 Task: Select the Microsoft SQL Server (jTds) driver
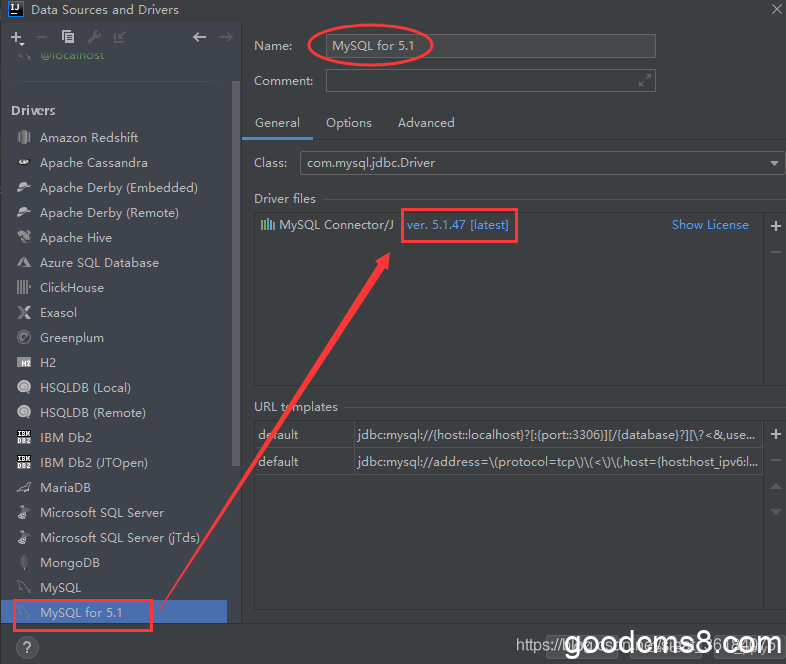point(120,537)
